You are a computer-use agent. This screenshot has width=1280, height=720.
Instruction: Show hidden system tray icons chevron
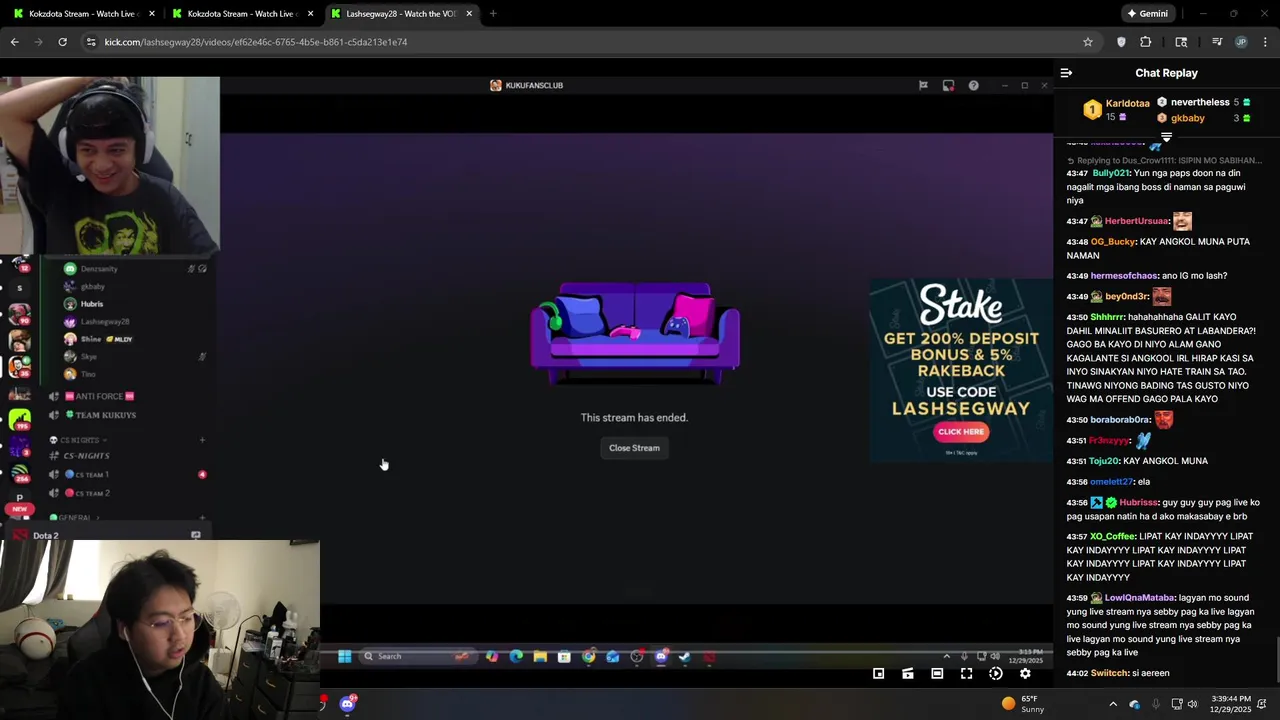click(1113, 704)
